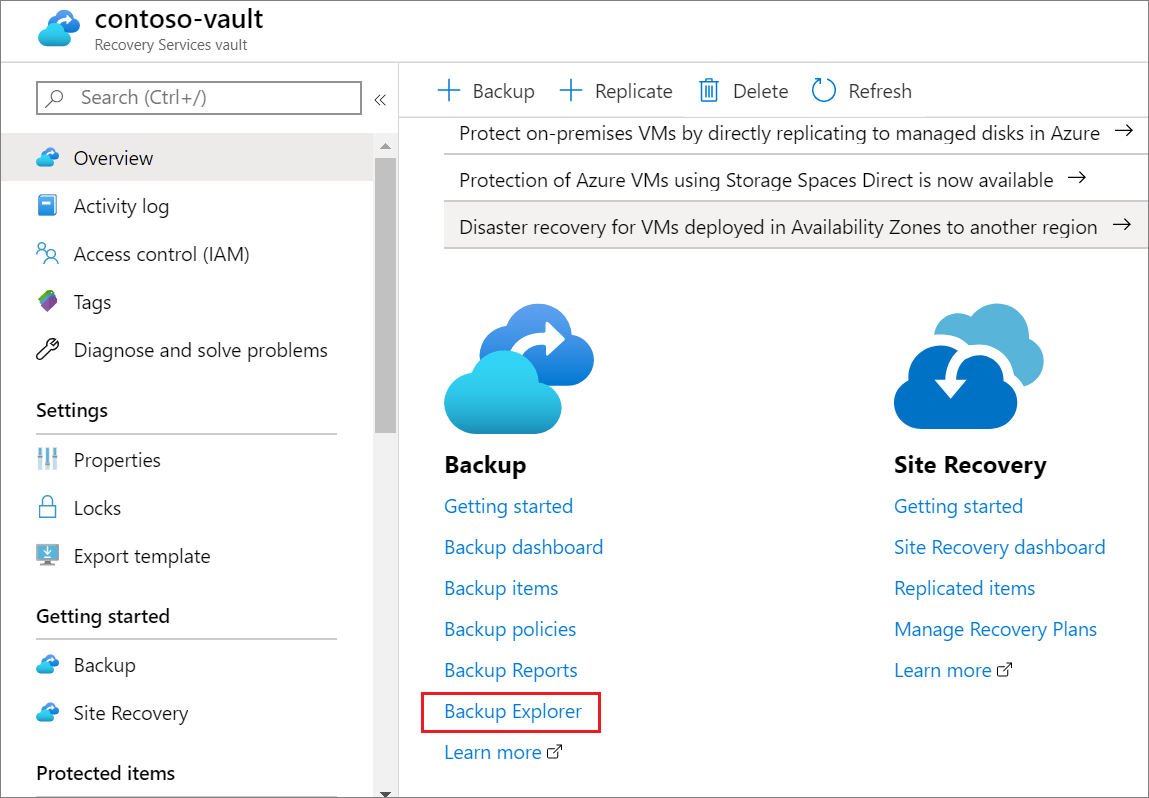Select Site Recovery under Getting started

pos(131,713)
